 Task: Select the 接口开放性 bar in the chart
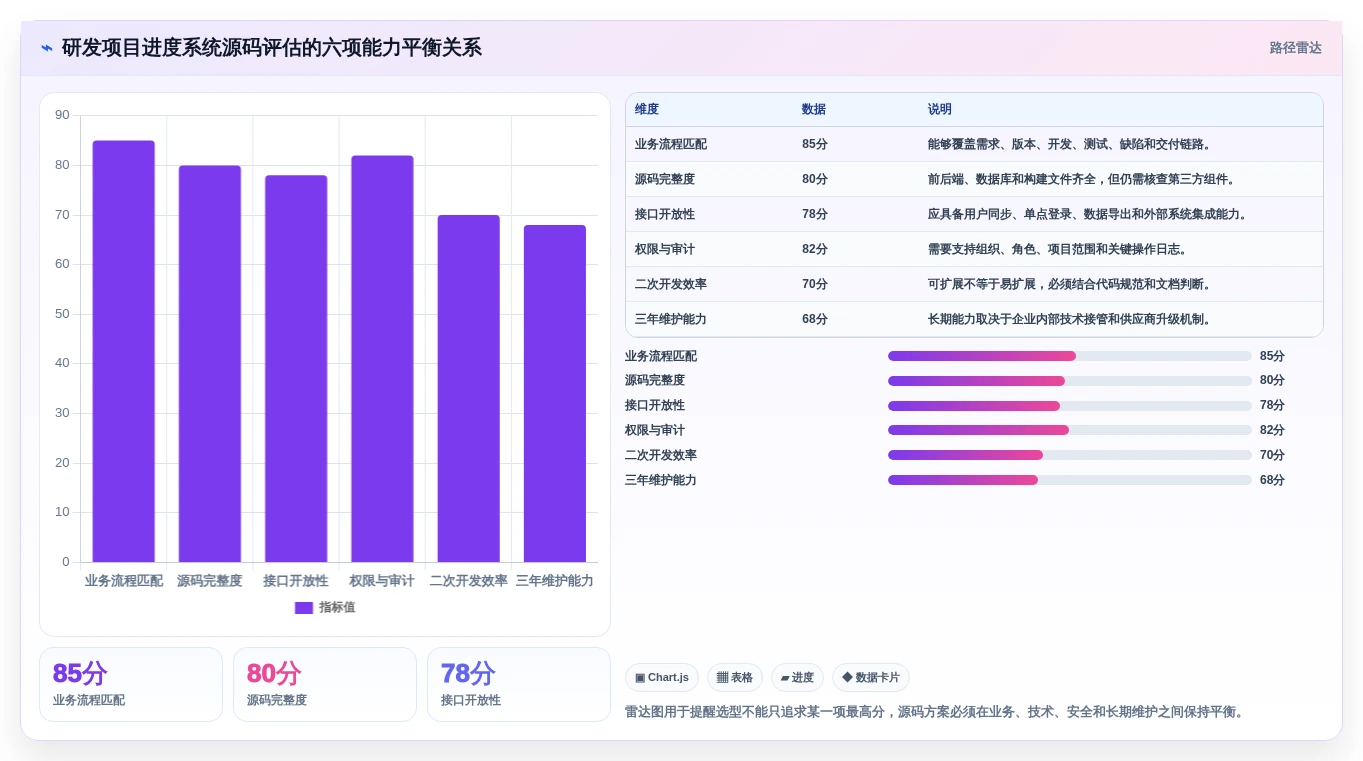coord(296,369)
